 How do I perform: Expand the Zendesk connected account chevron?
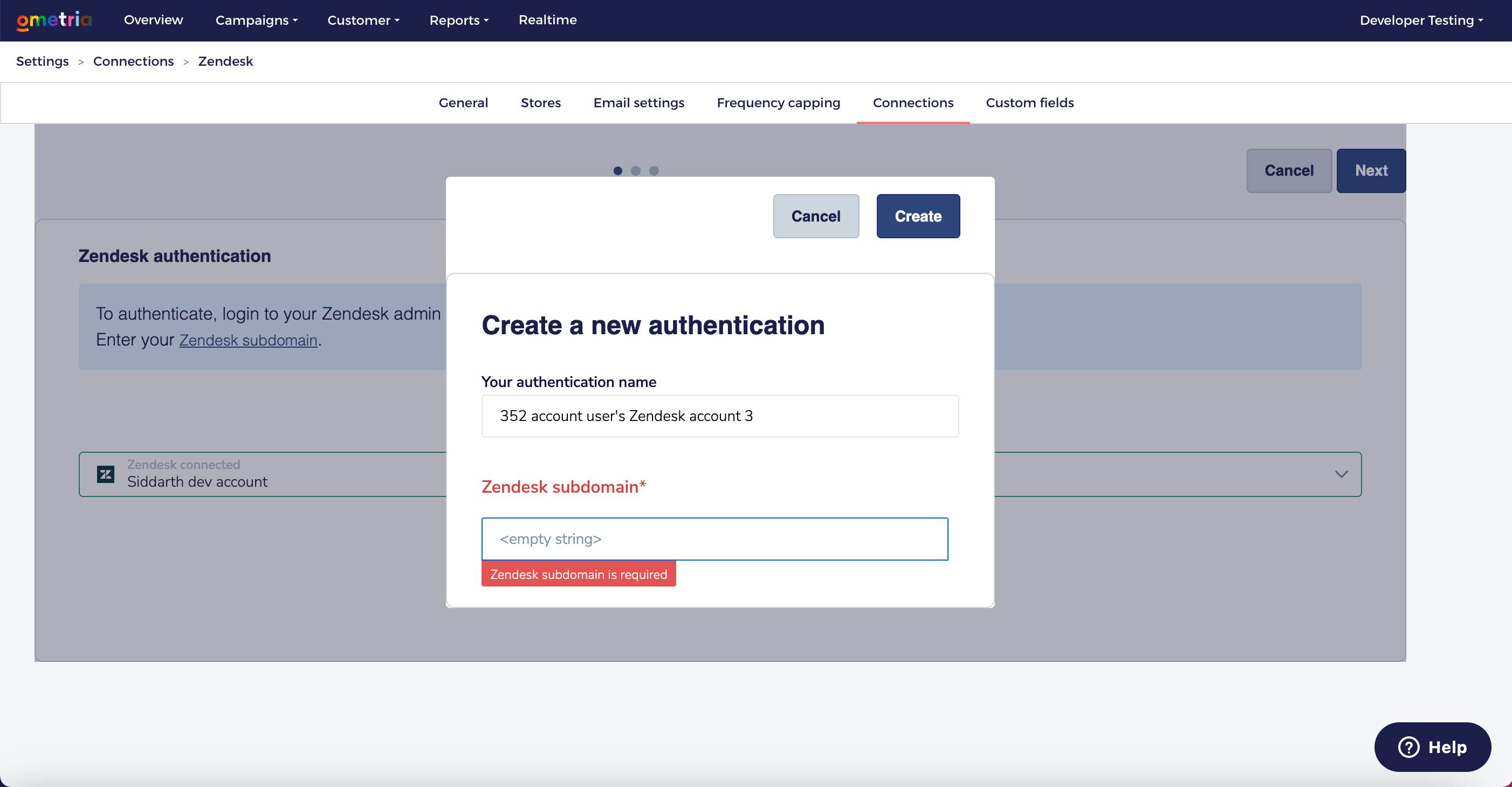pyautogui.click(x=1341, y=474)
